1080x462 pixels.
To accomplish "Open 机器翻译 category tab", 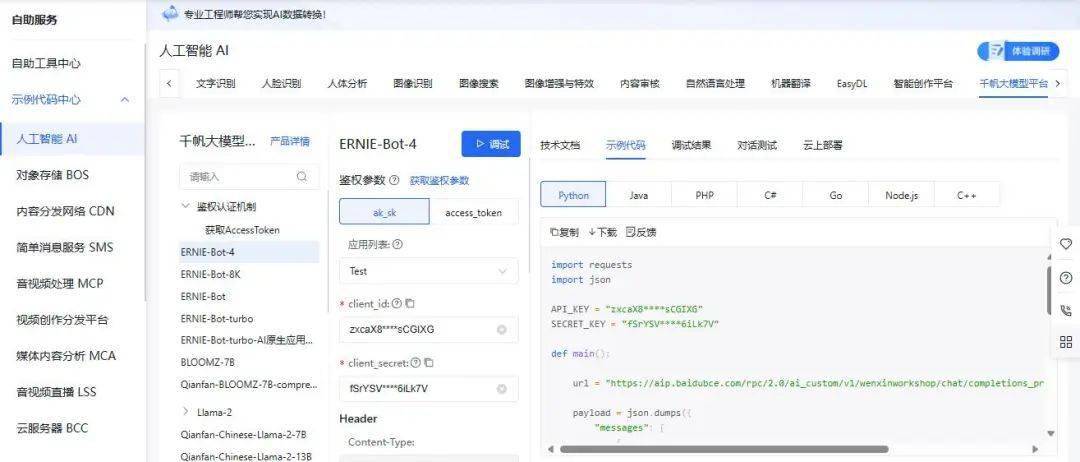I will coord(790,84).
